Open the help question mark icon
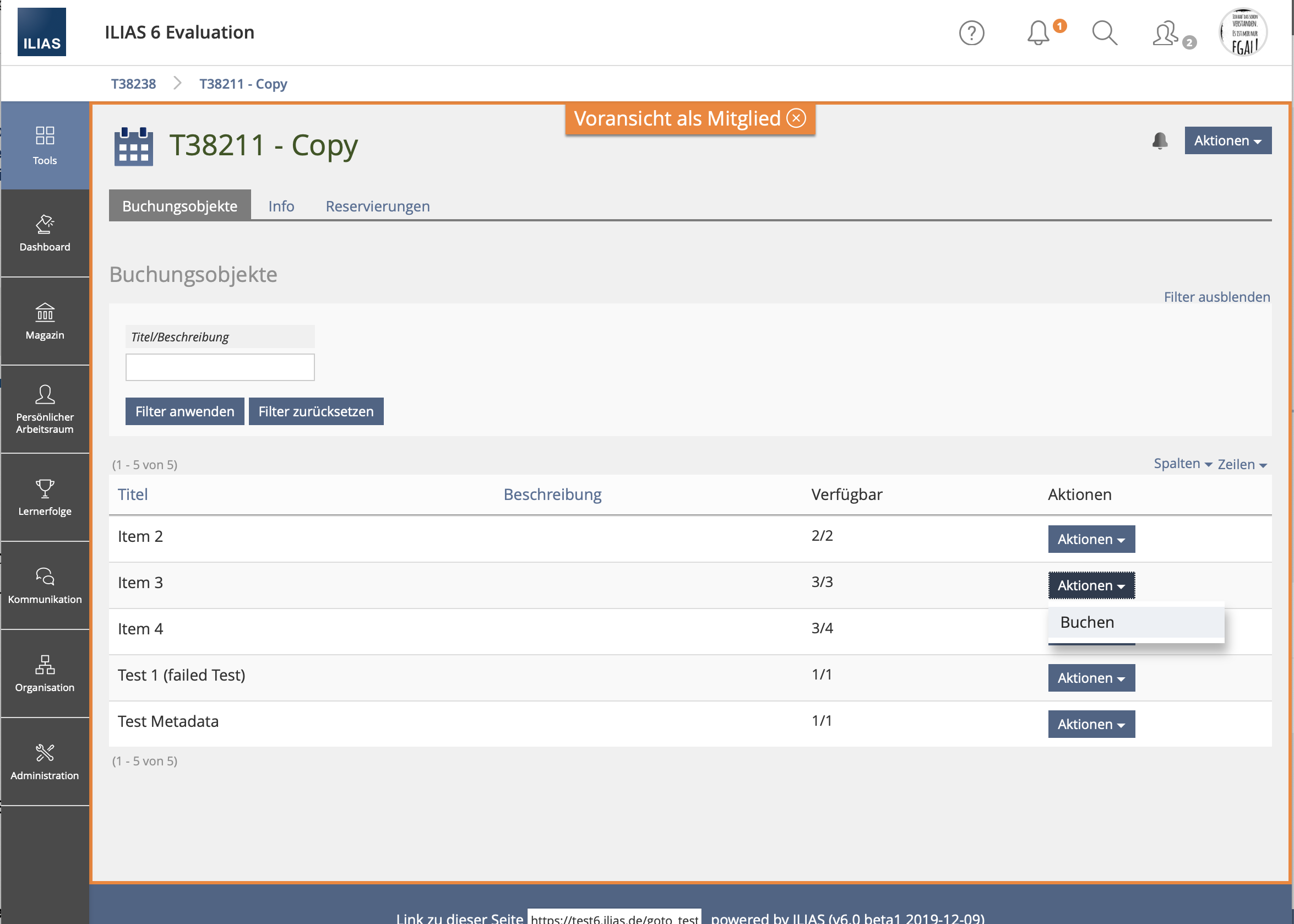Screen dimensions: 1294x924 point(971,33)
